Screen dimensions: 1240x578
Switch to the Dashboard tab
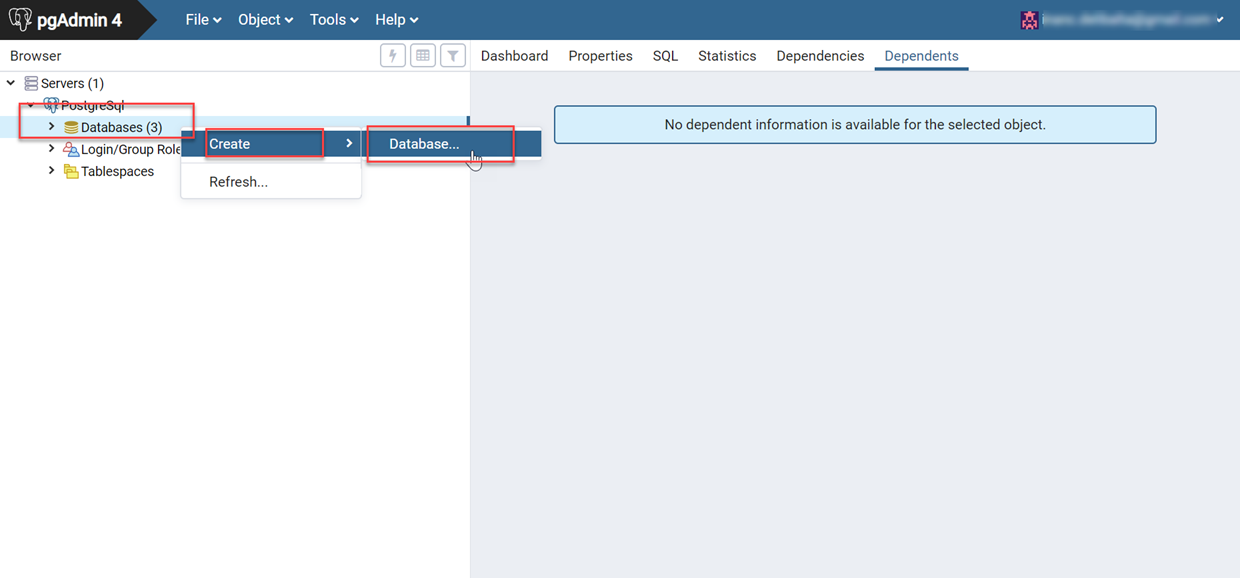click(x=514, y=56)
